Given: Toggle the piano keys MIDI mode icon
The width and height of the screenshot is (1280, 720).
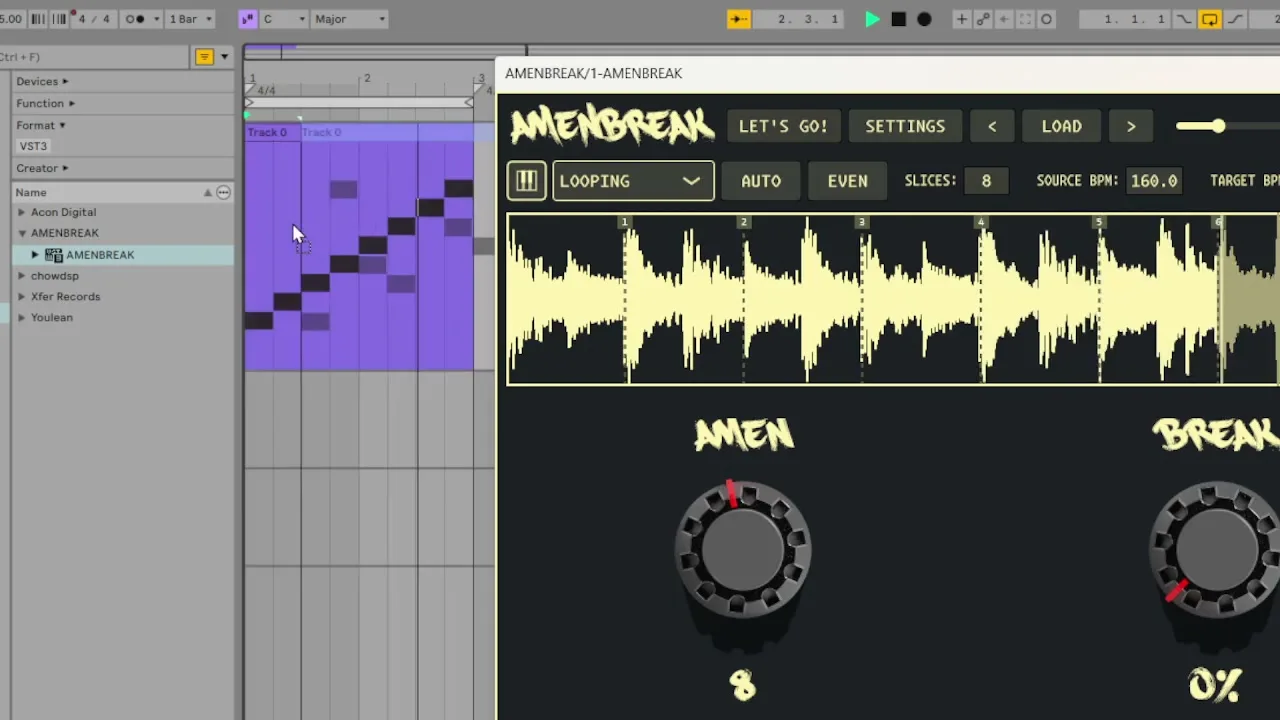Looking at the screenshot, I should (x=526, y=181).
